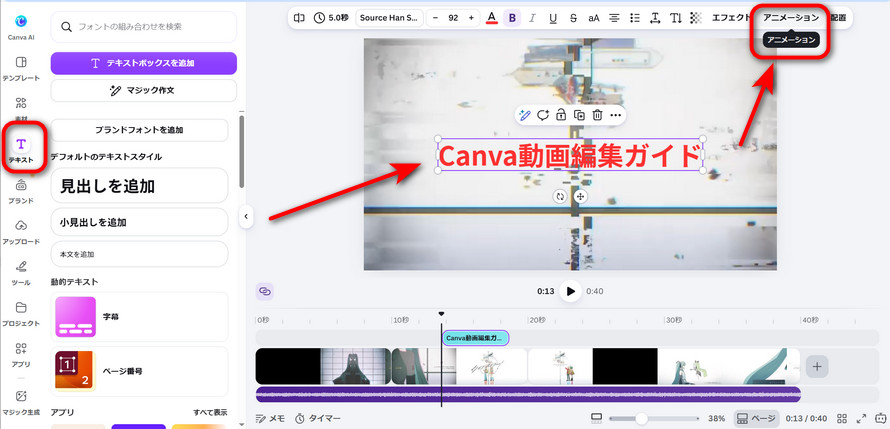Open the ツール tools panel

[x=21, y=272]
